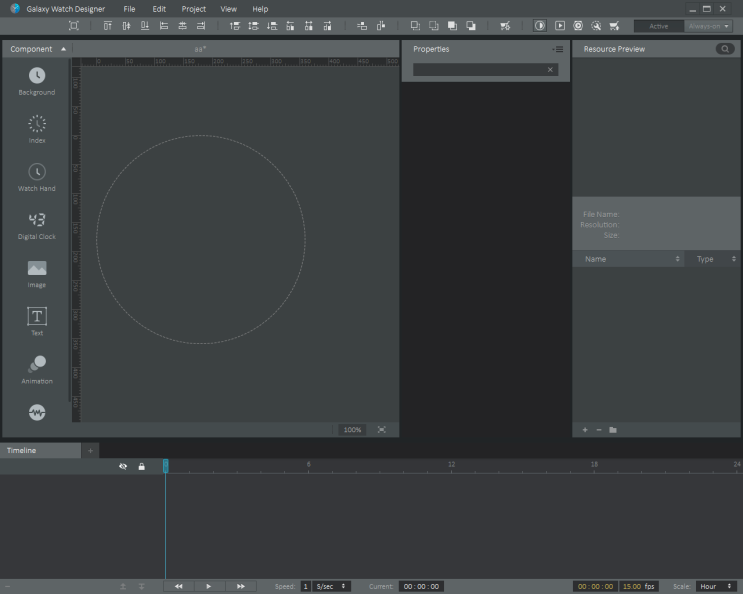This screenshot has height=594, width=743.
Task: Select the Timeline tab
Action: [40, 450]
